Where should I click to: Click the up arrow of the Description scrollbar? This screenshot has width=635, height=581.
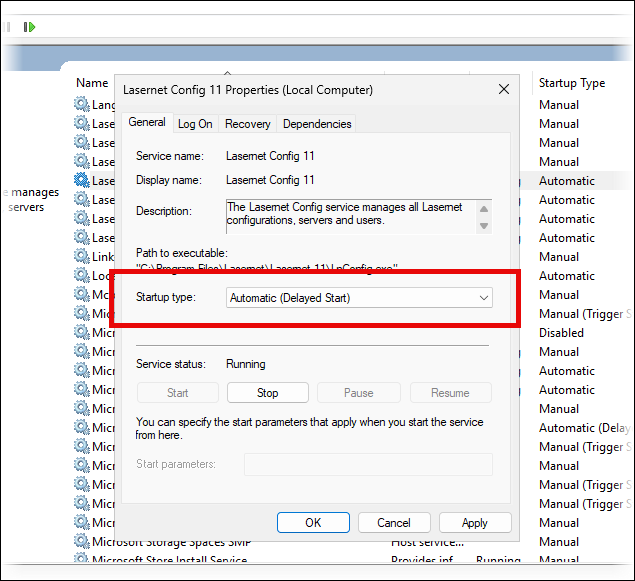[484, 209]
